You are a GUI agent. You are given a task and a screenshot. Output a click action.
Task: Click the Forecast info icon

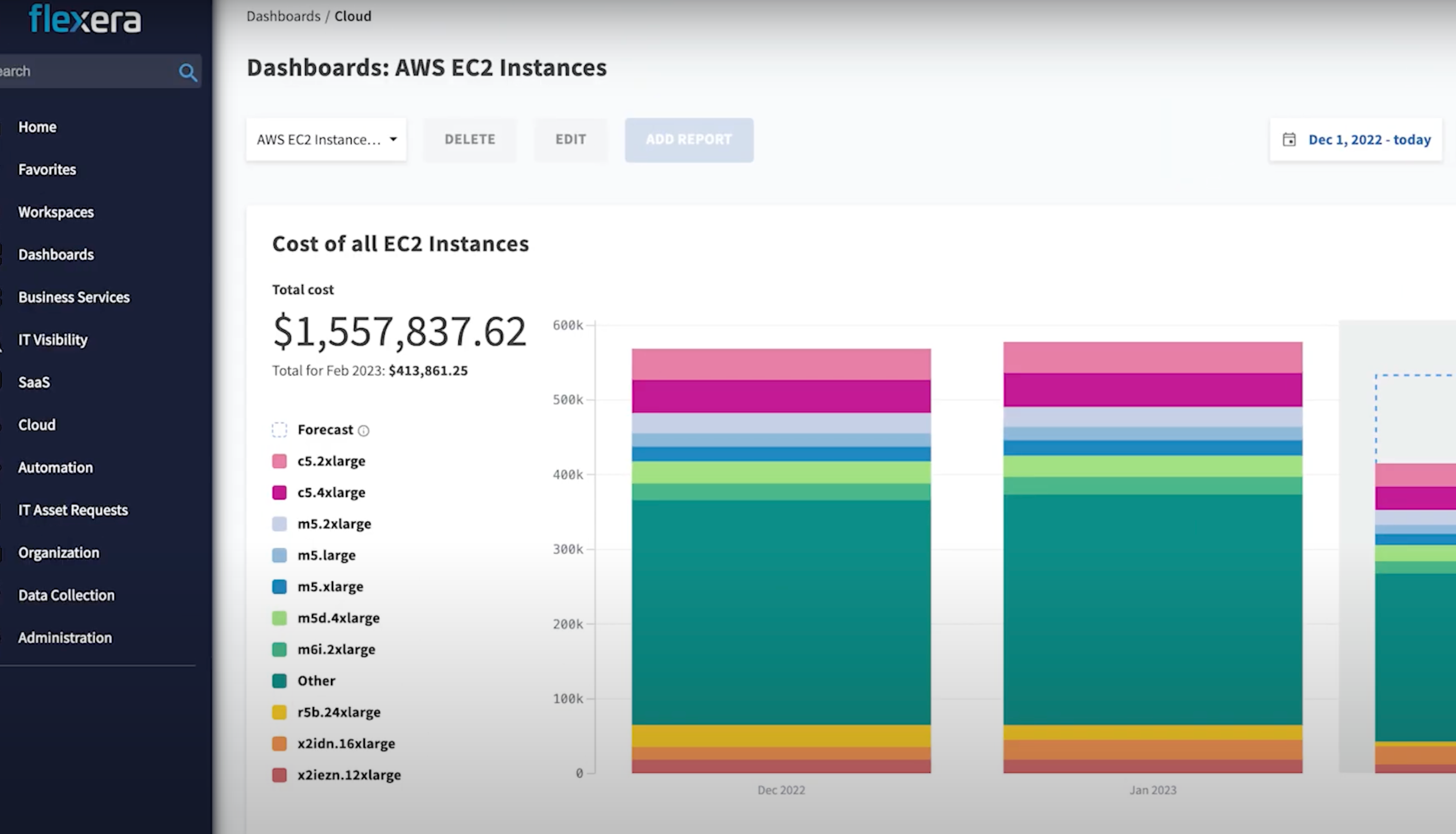pyautogui.click(x=363, y=431)
